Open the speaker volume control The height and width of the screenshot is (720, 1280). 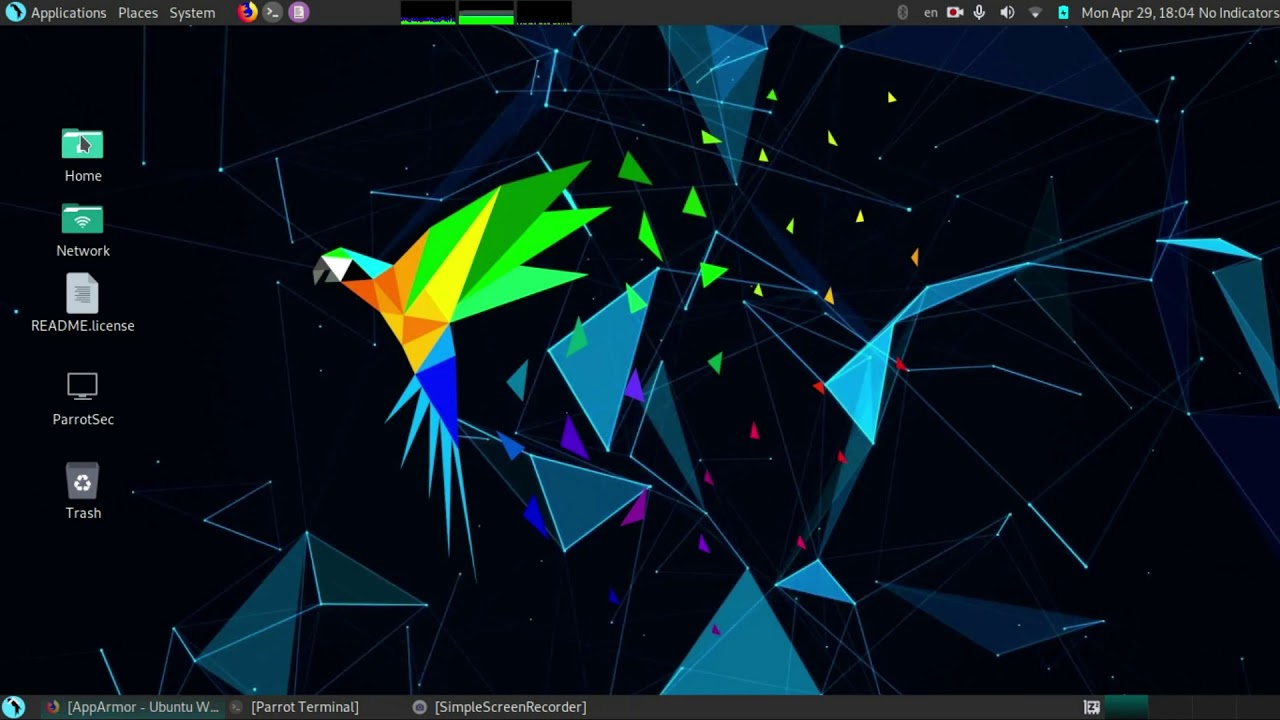point(1007,12)
